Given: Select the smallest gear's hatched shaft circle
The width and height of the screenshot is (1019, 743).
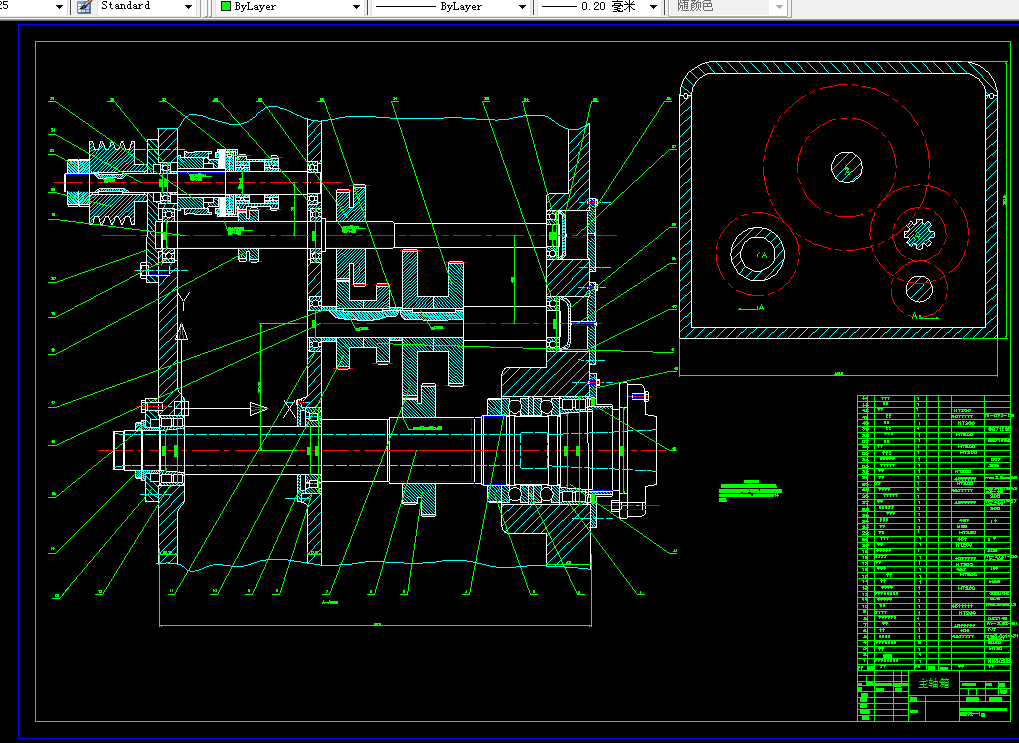Looking at the screenshot, I should pyautogui.click(x=919, y=289).
